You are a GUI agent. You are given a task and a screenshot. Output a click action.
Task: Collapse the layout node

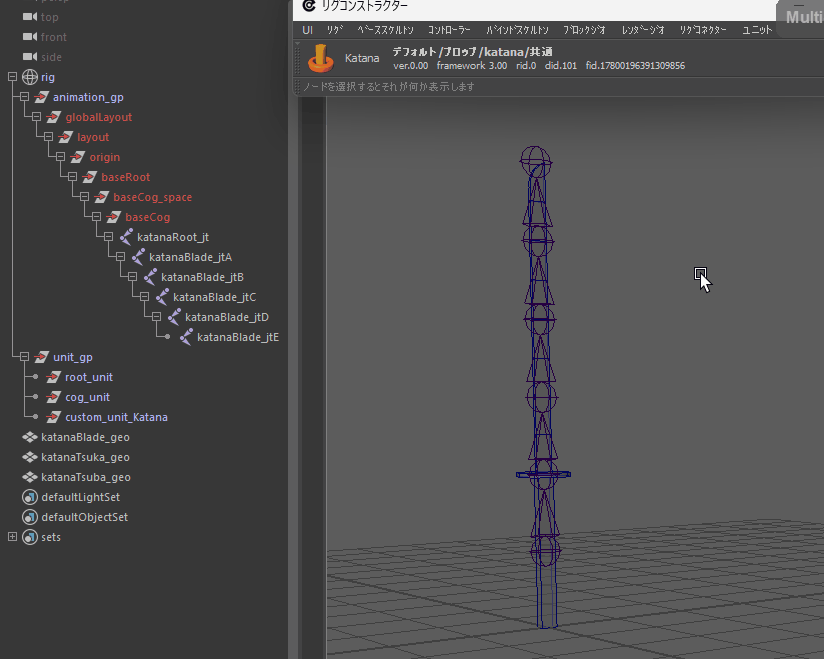tap(48, 137)
